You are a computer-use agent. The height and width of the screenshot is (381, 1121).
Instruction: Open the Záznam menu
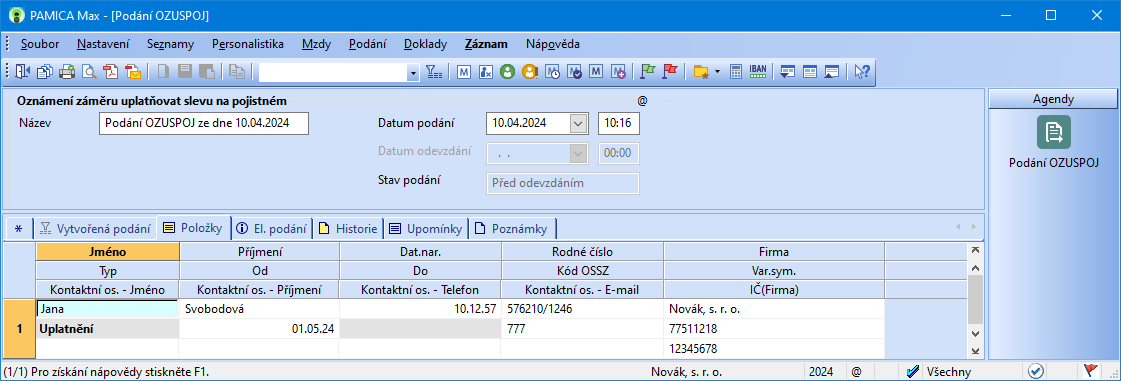click(486, 44)
